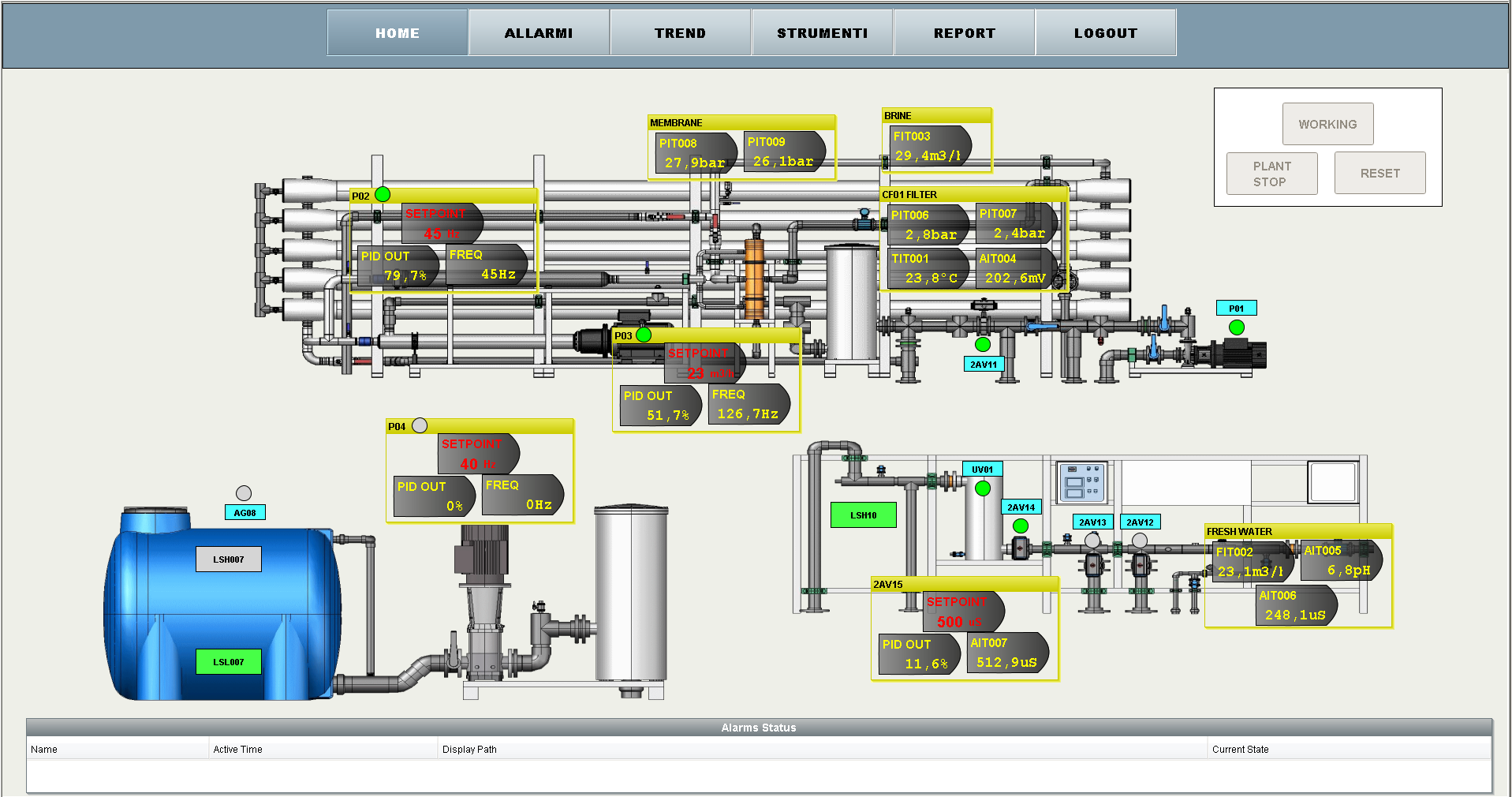This screenshot has width=1512, height=797.
Task: Click the LSL007 level switch on tank
Action: 228,662
